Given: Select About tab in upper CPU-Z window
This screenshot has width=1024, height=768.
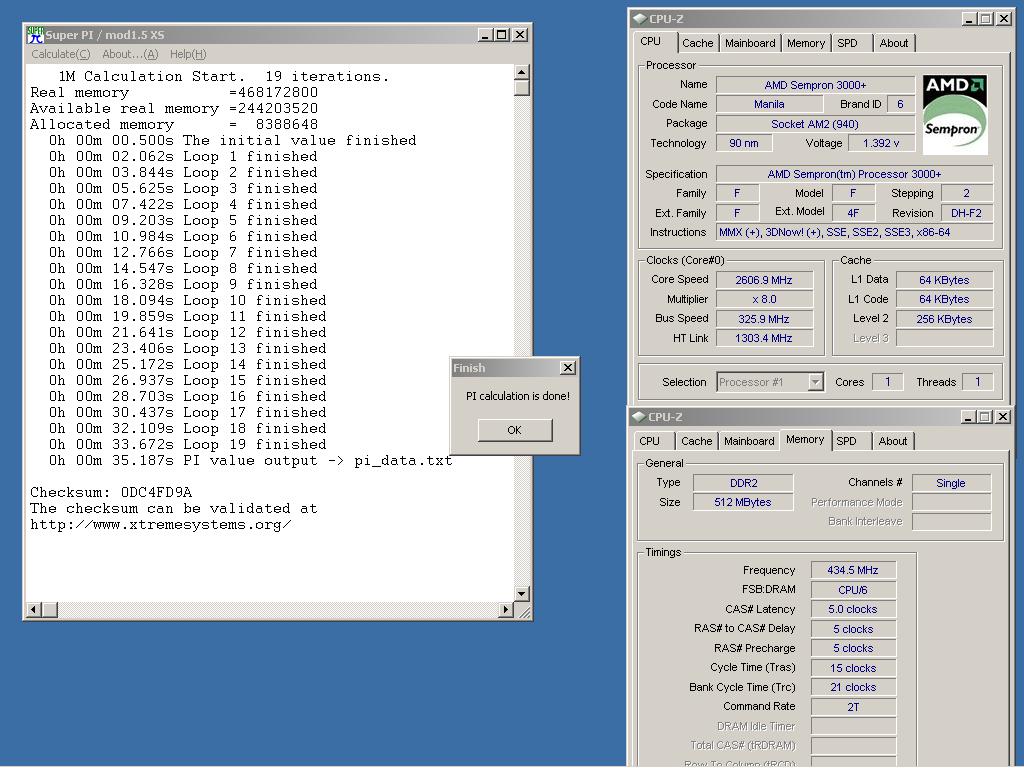Looking at the screenshot, I should 893,43.
